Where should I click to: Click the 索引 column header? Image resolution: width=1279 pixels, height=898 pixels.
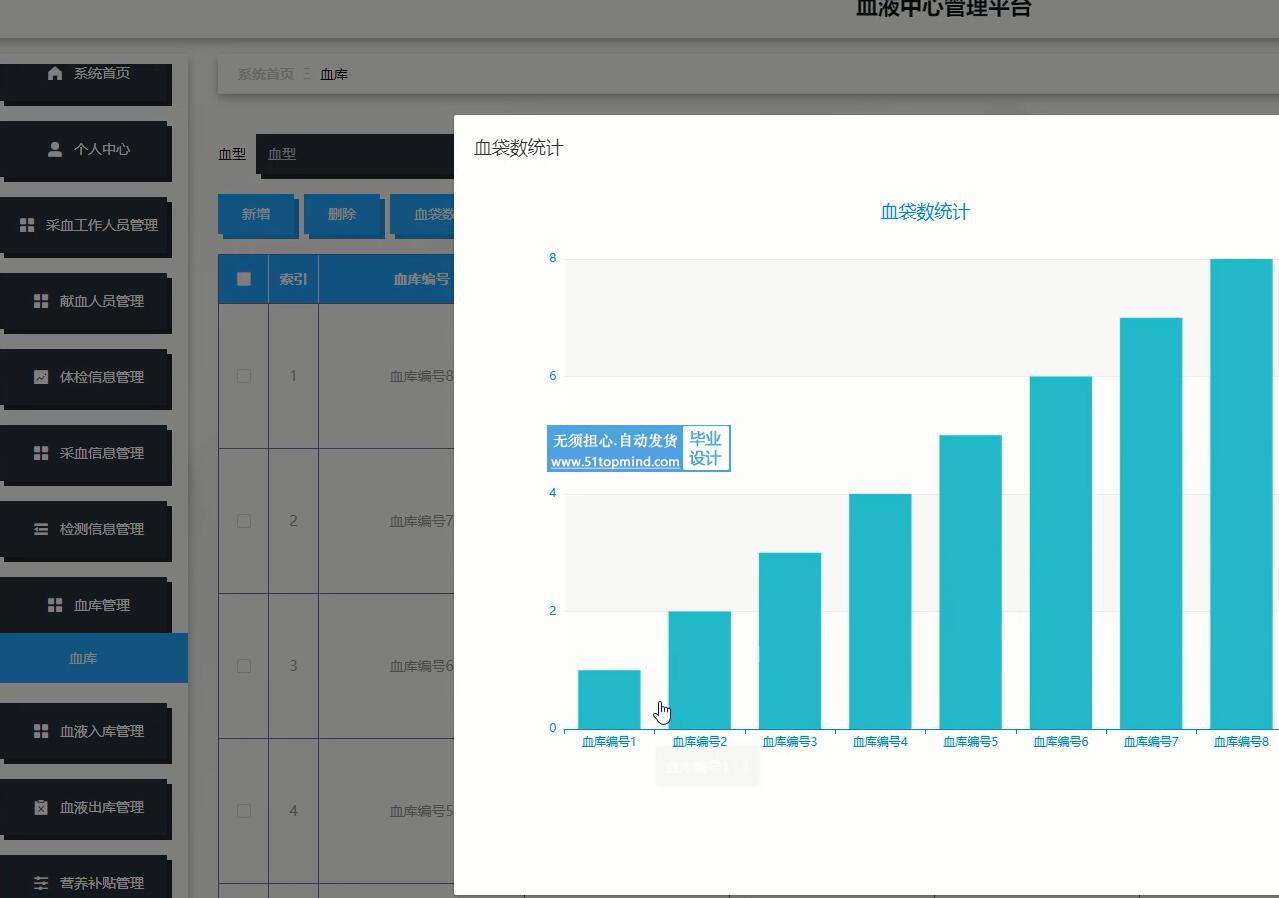(293, 279)
